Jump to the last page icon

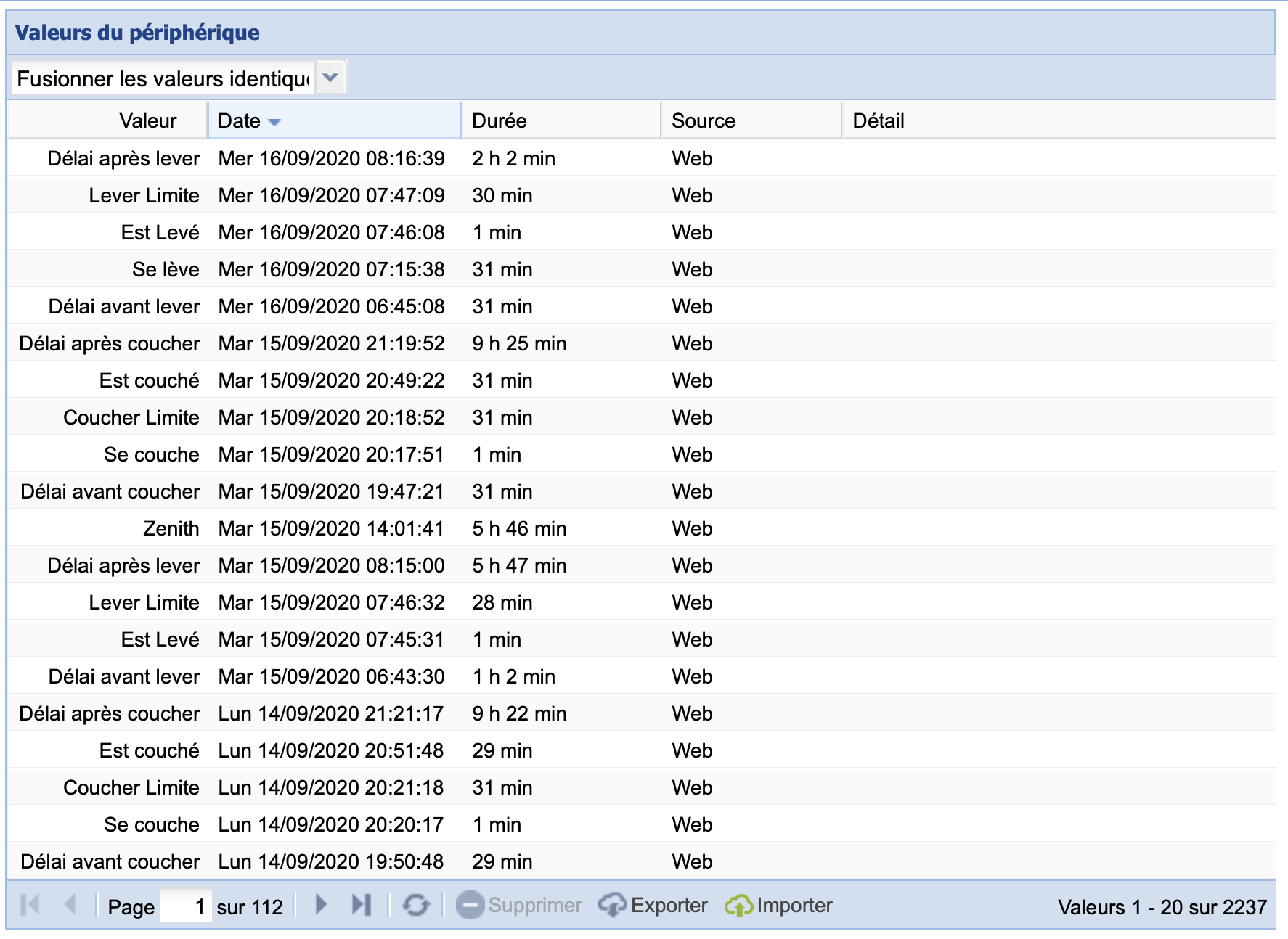coord(361,905)
